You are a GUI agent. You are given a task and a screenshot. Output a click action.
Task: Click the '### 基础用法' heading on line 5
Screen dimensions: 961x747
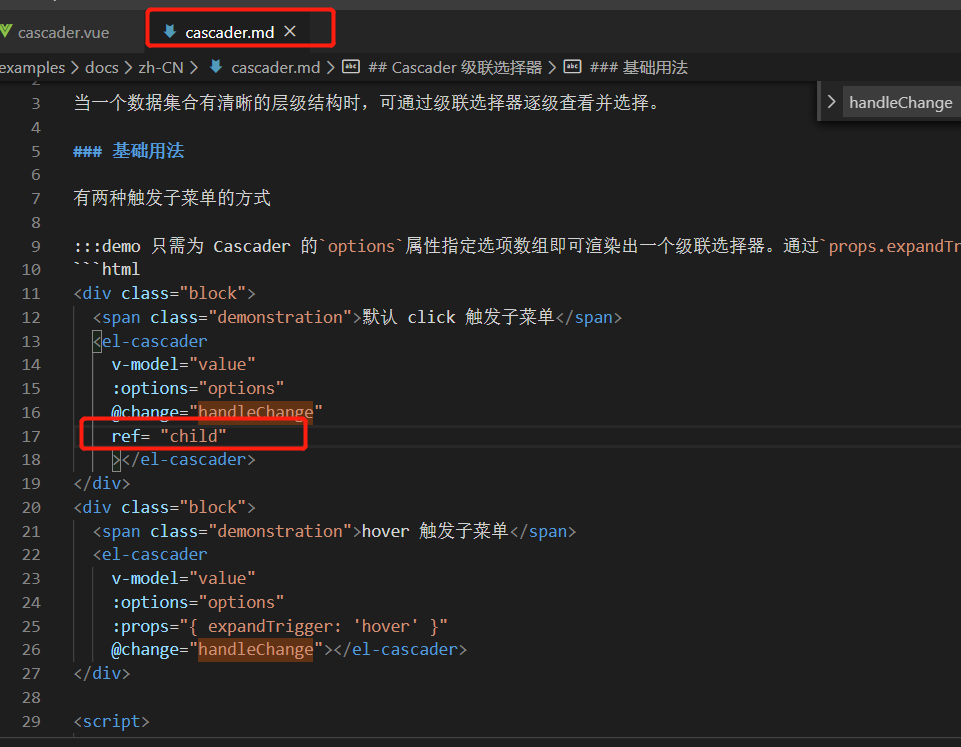[129, 151]
